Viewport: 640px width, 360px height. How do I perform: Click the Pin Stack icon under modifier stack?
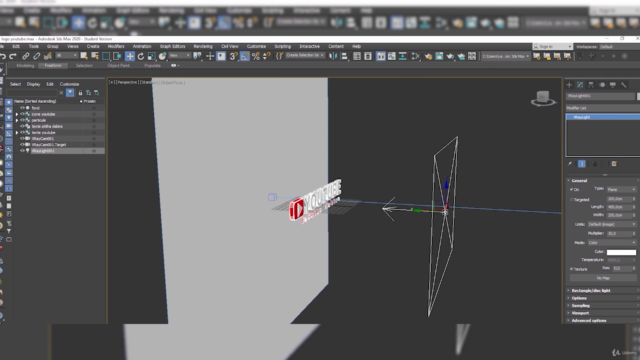point(570,164)
